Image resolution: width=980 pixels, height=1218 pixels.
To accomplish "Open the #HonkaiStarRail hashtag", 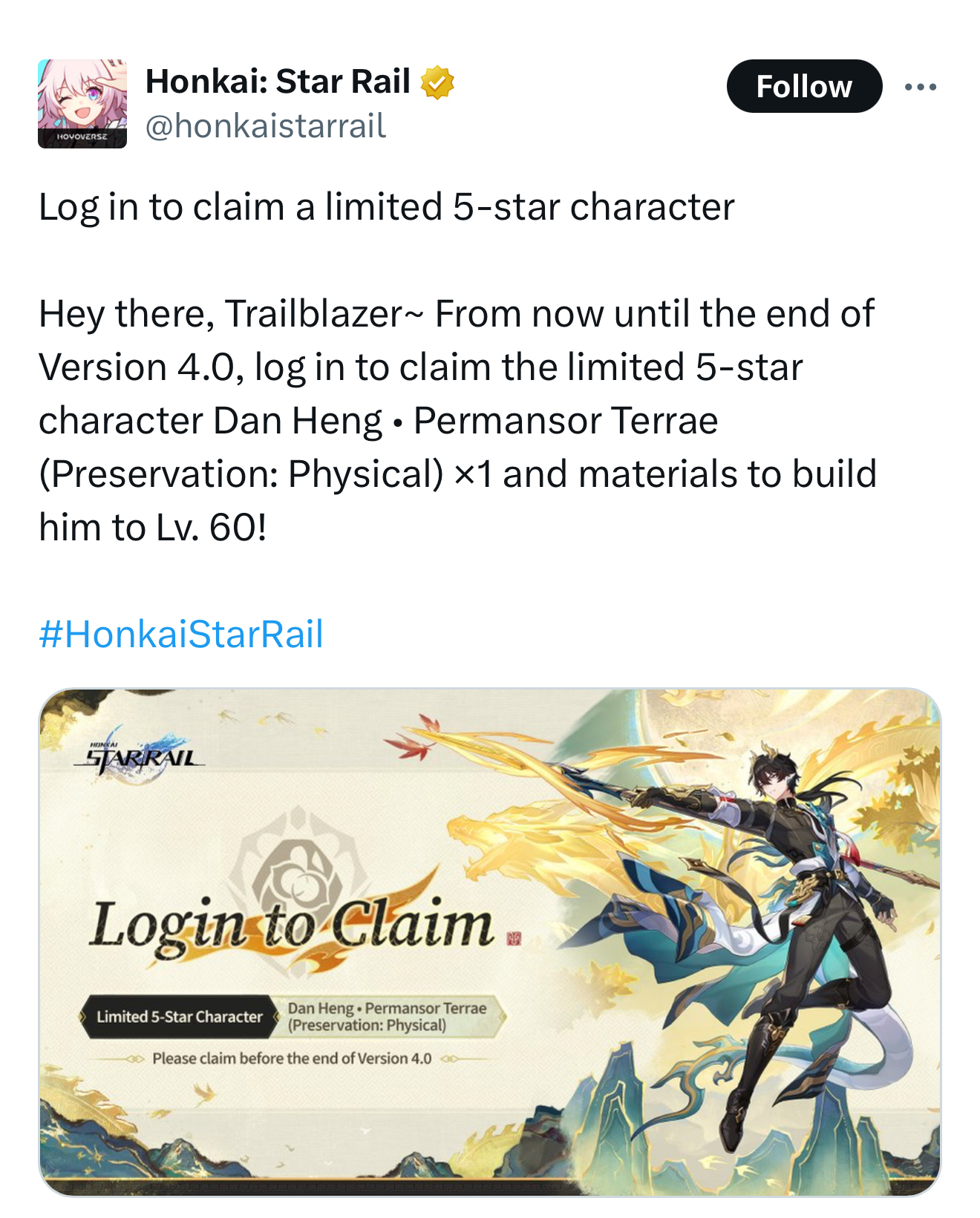I will [x=181, y=634].
